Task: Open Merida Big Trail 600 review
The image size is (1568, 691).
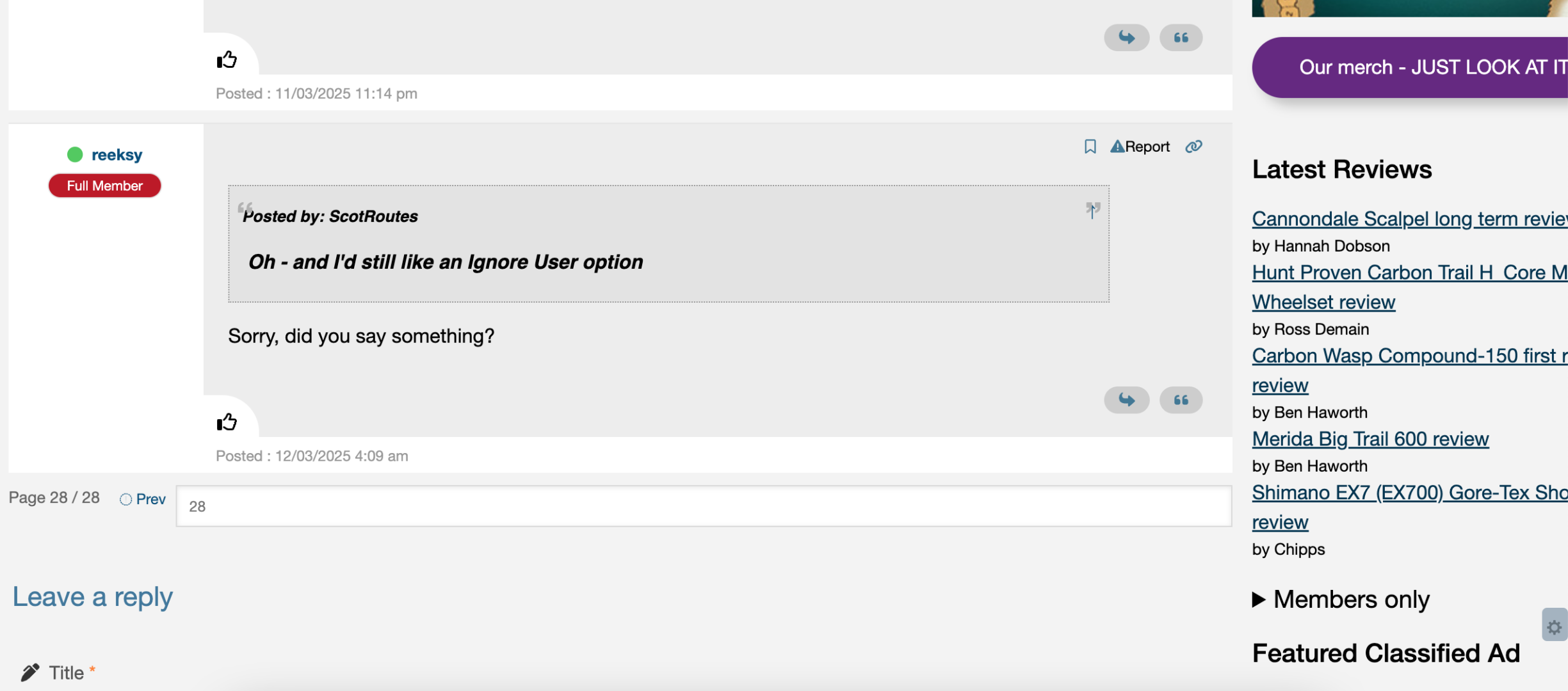Action: click(x=1370, y=439)
